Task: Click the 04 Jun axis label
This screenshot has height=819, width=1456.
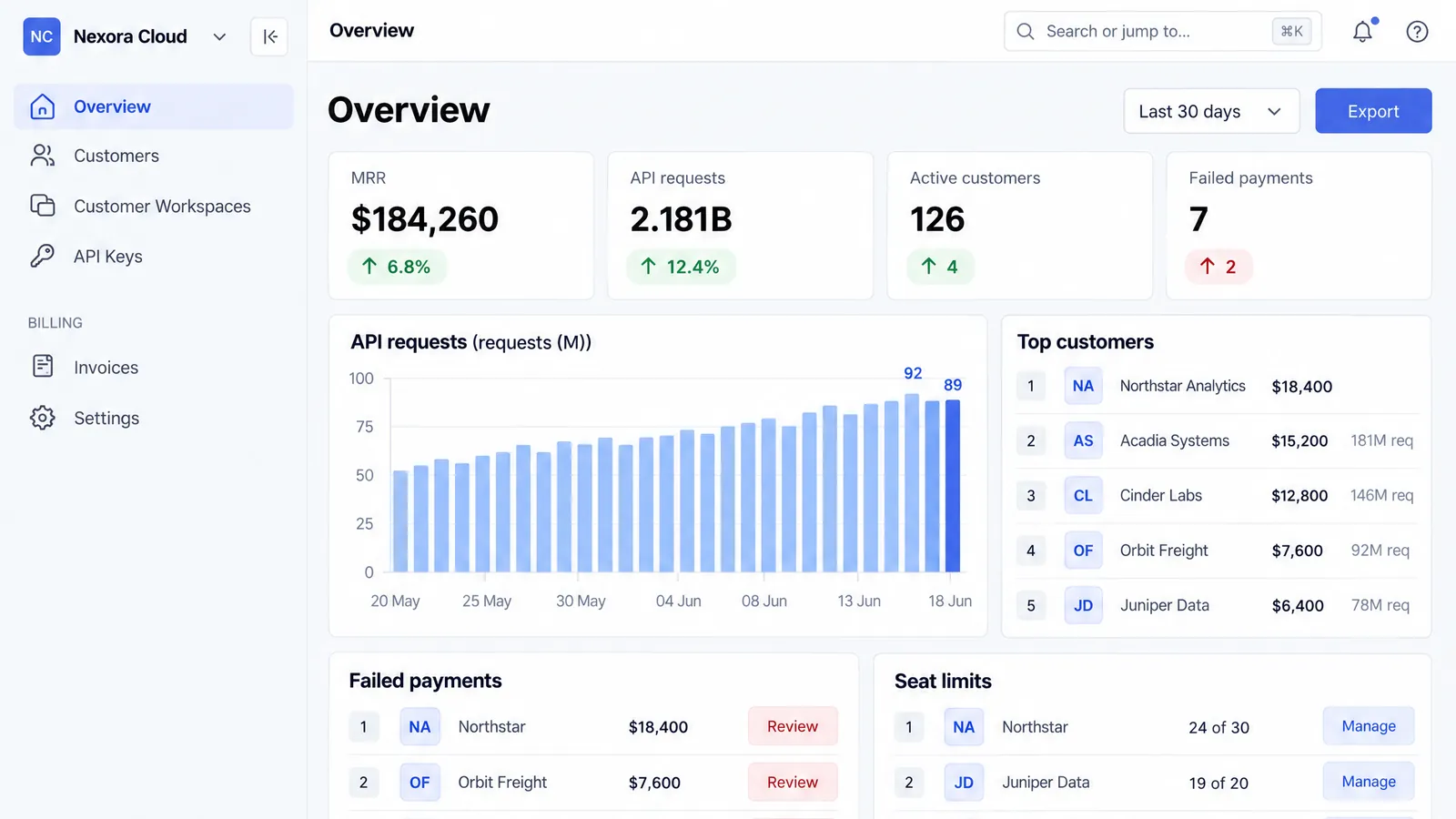Action: point(679,602)
